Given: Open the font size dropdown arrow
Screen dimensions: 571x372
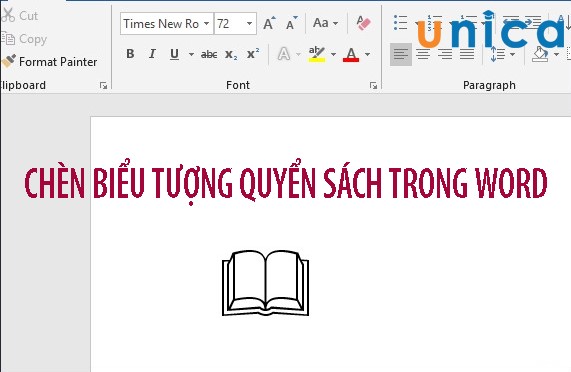Looking at the screenshot, I should [x=249, y=24].
